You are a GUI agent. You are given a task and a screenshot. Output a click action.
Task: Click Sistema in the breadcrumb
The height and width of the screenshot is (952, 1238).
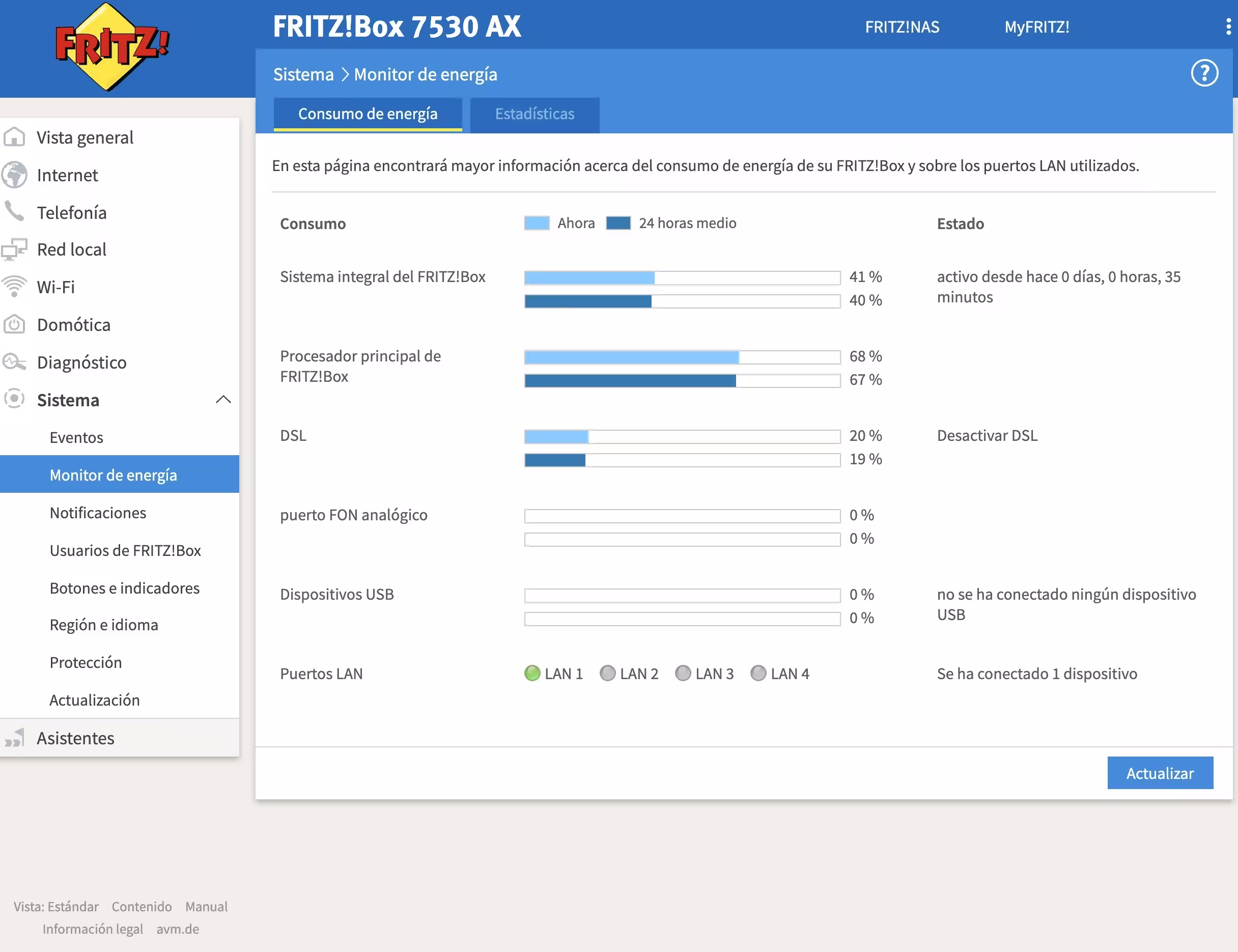point(303,74)
